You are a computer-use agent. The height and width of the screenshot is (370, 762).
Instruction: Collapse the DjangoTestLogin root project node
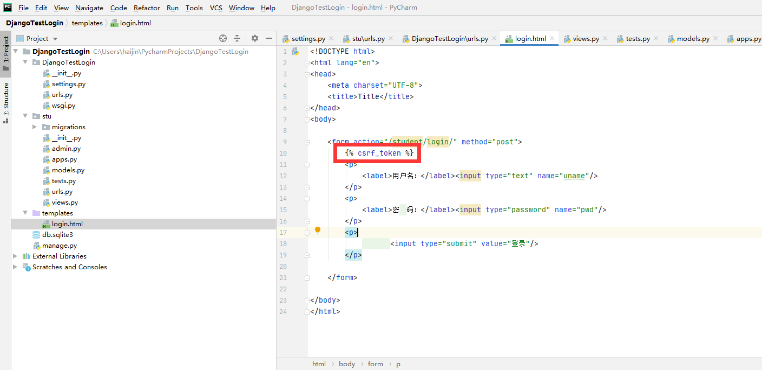(16, 52)
